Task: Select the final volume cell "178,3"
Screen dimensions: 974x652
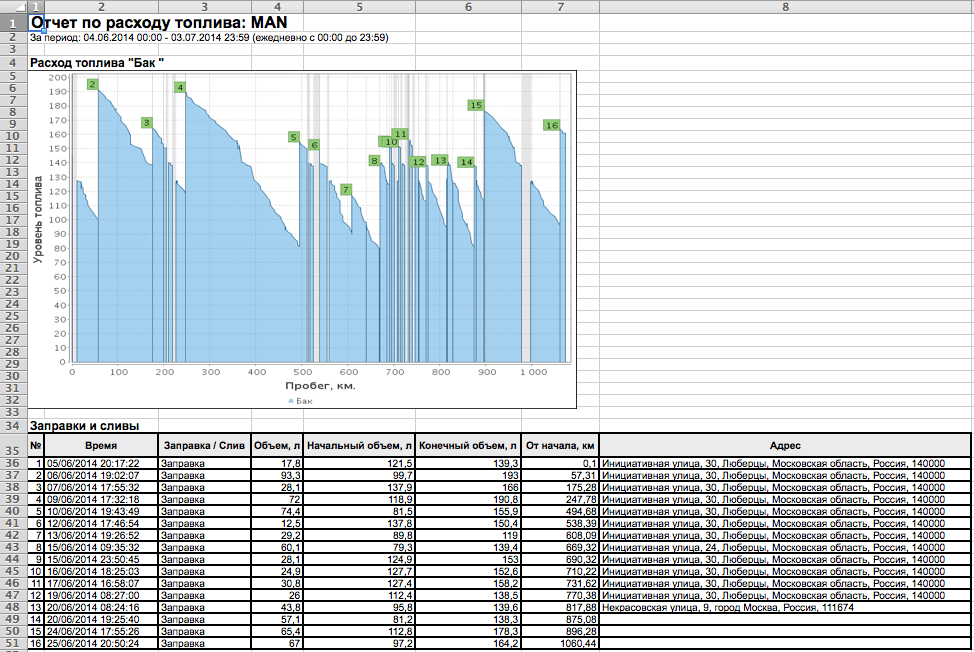Action: pyautogui.click(x=468, y=632)
